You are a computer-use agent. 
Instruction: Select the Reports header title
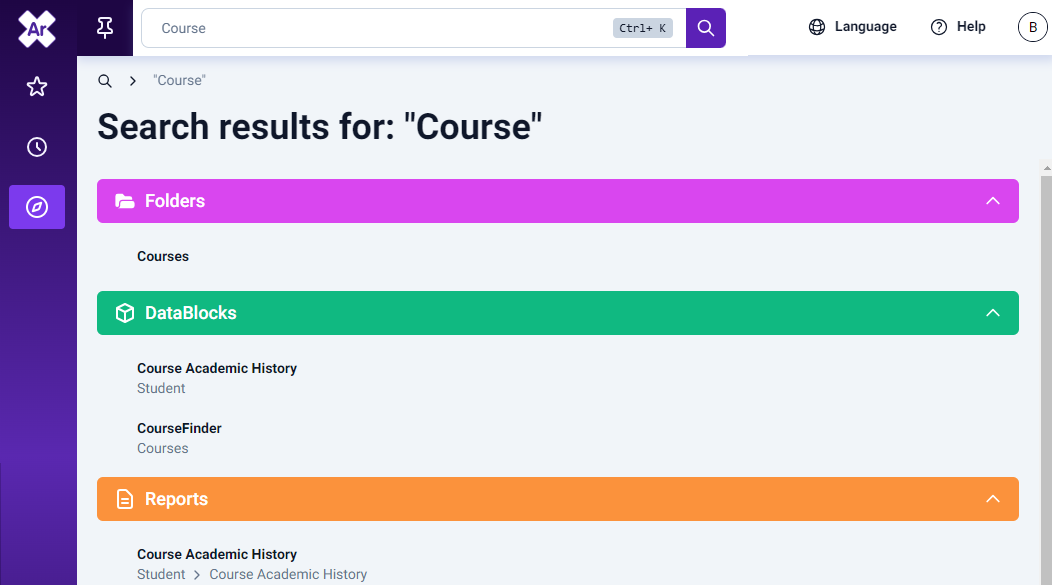(176, 499)
